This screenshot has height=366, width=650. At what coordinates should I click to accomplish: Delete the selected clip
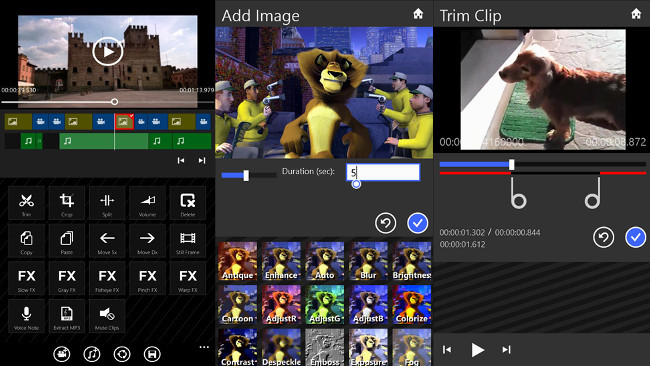[188, 203]
